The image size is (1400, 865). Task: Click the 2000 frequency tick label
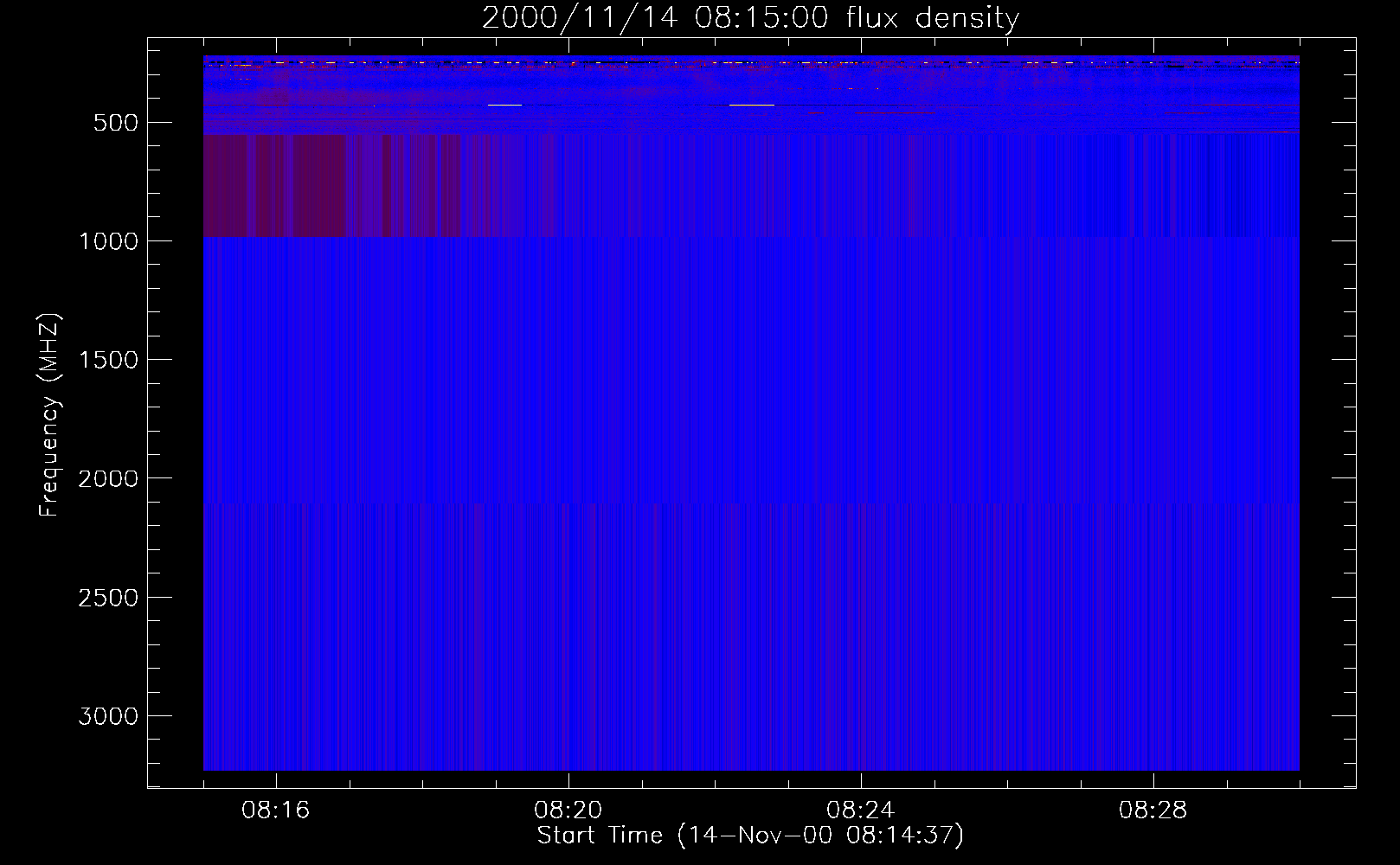click(x=108, y=478)
